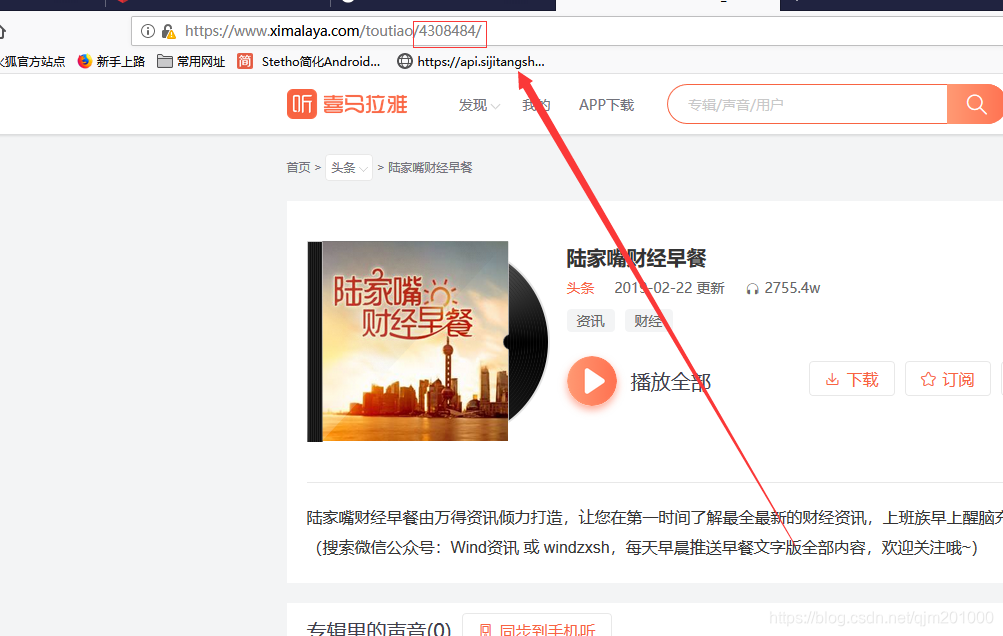Open the Stetho简化Android bookmark
Viewport: 1003px width, 636px height.
pyautogui.click(x=308, y=61)
